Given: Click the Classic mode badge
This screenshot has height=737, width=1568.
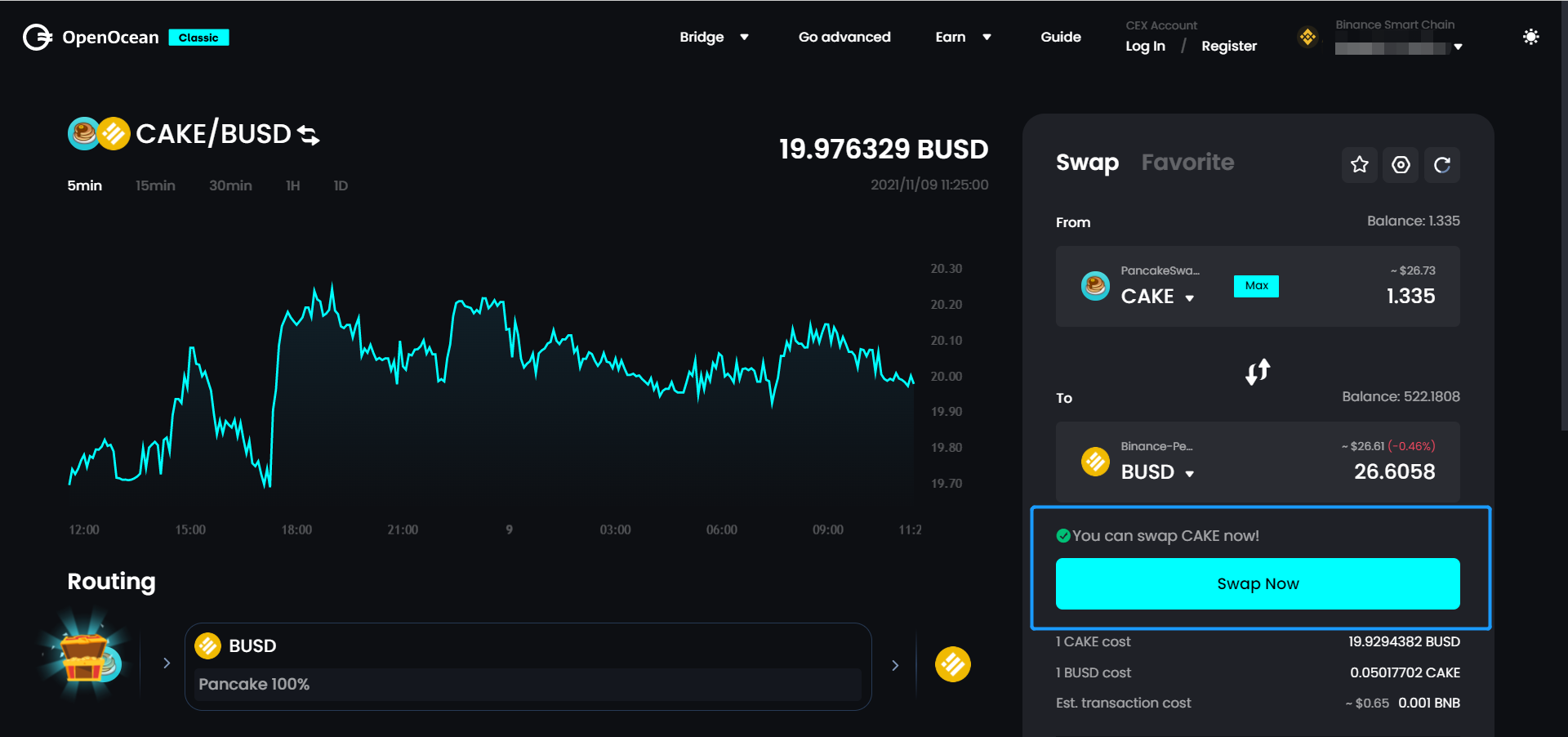Looking at the screenshot, I should pos(198,38).
